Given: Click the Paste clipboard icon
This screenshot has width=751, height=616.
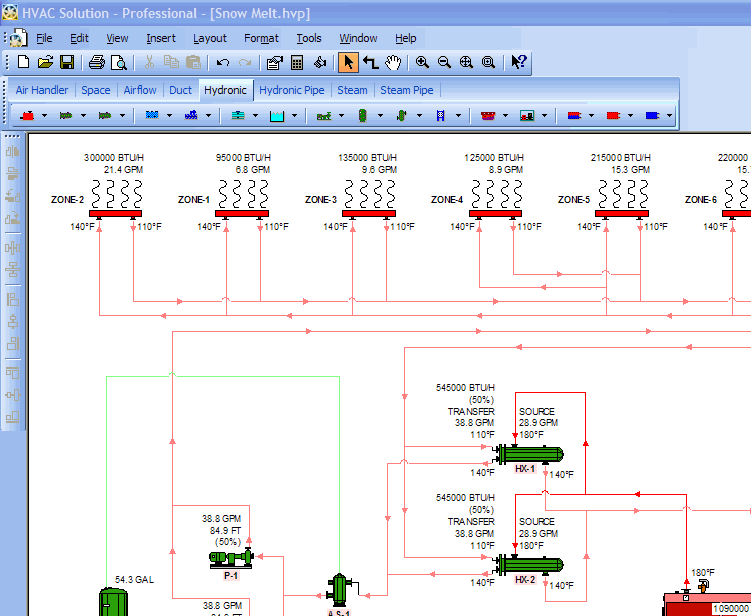Looking at the screenshot, I should click(x=193, y=62).
